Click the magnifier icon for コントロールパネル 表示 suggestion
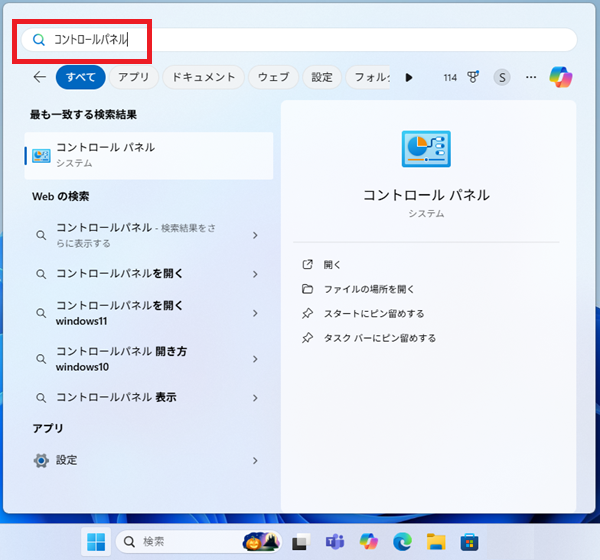The image size is (600, 560). 41,398
